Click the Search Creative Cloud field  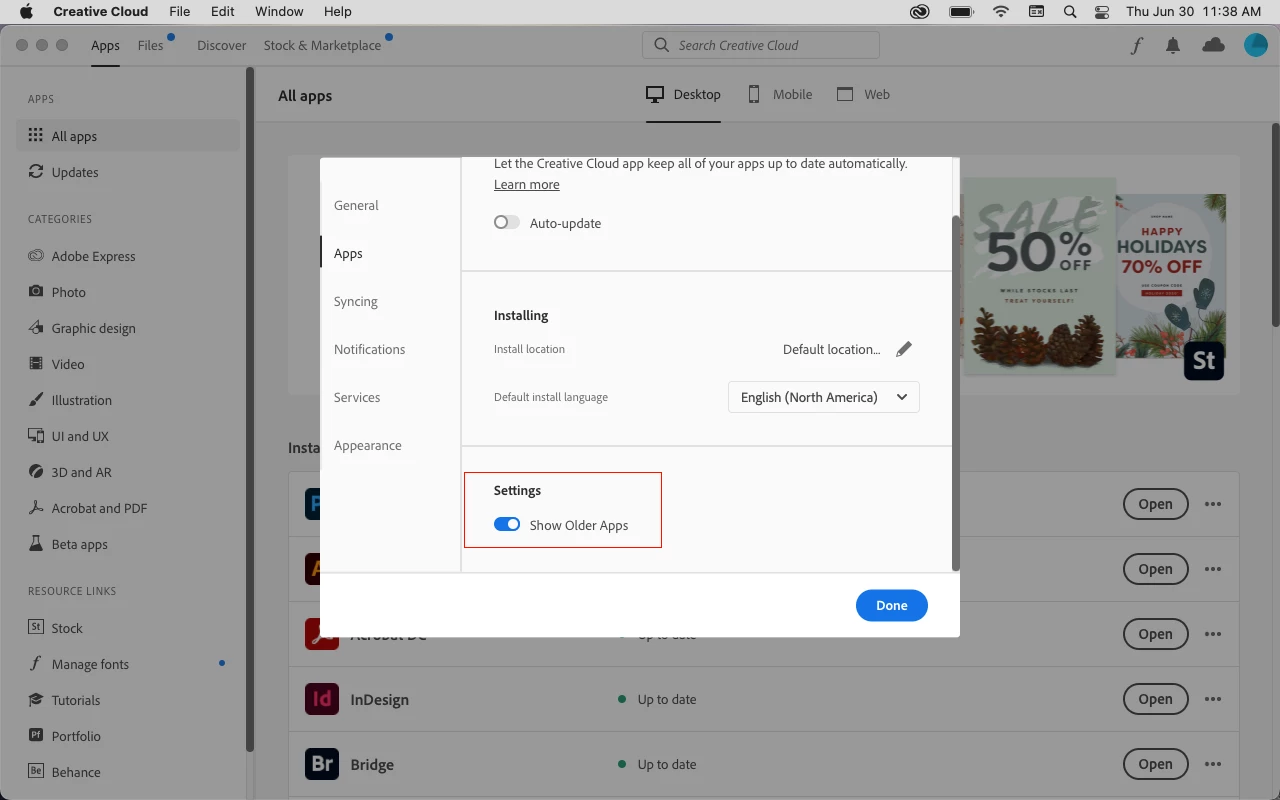tap(761, 45)
